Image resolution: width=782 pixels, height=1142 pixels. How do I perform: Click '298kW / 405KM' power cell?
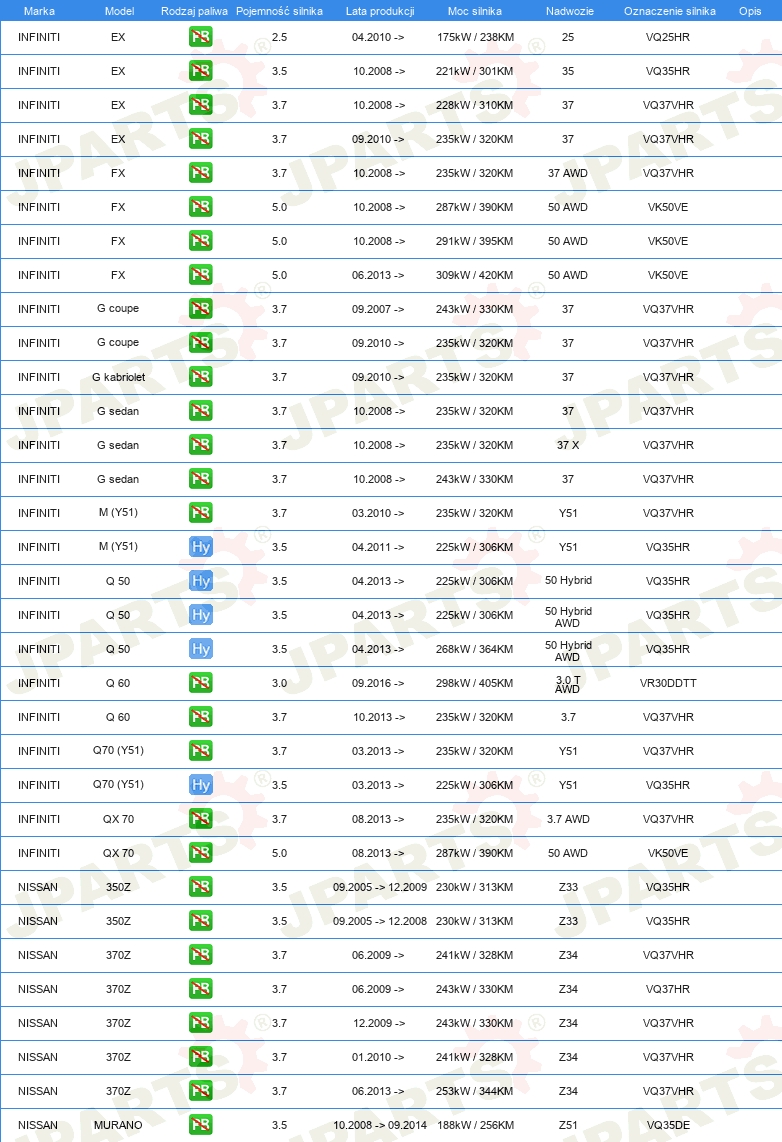click(475, 682)
